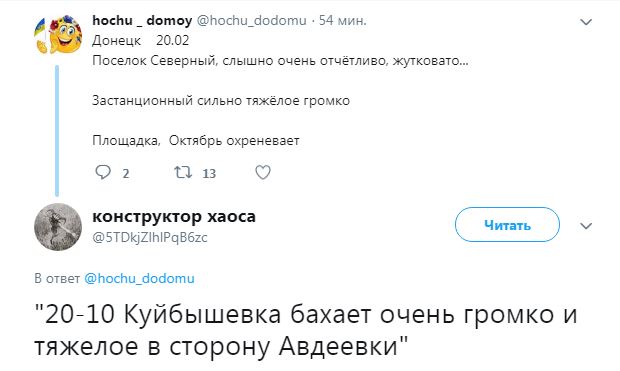View the reply count 2
This screenshot has width=620, height=371.
pyautogui.click(x=126, y=173)
